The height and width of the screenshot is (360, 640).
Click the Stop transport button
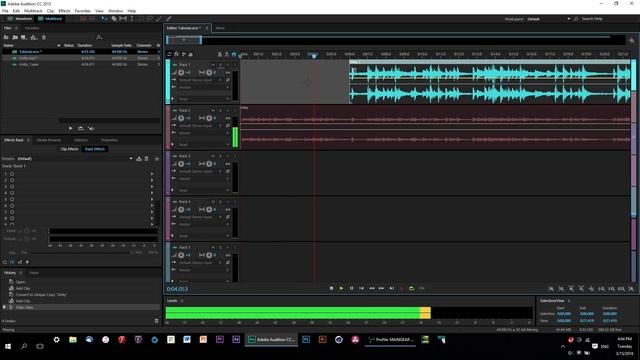click(331, 288)
